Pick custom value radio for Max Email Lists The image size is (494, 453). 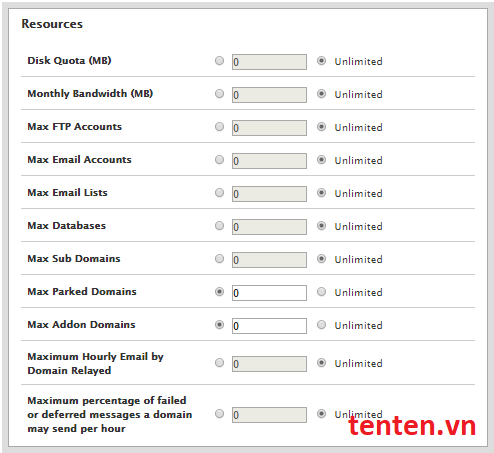pos(219,193)
